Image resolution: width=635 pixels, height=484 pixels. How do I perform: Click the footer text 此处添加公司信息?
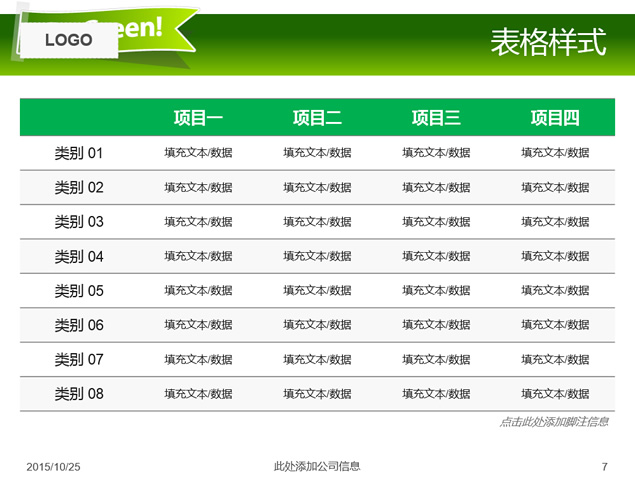coord(317,466)
